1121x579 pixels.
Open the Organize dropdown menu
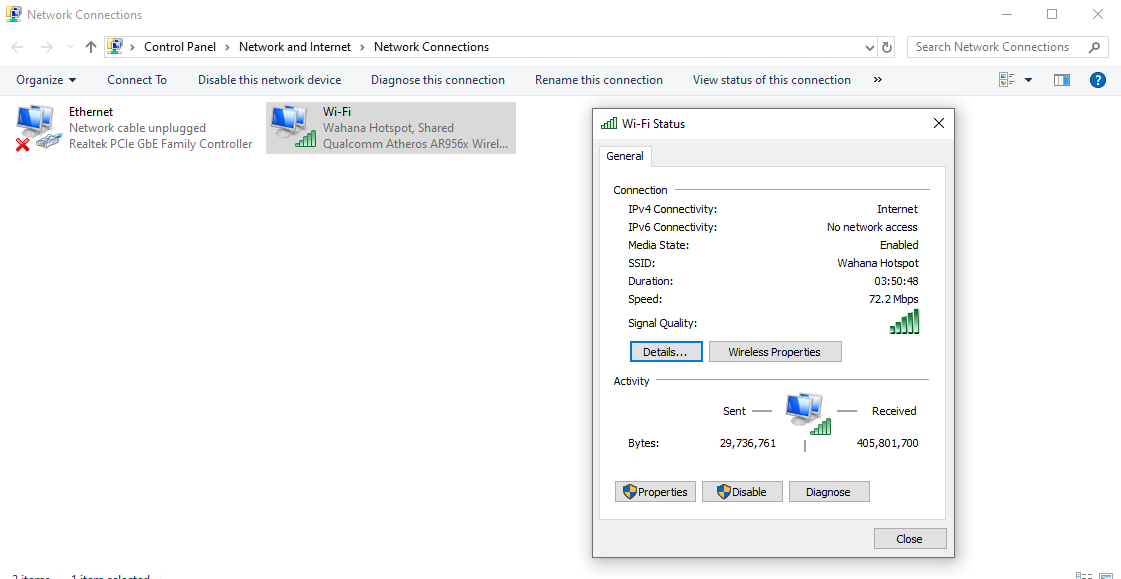click(x=46, y=80)
